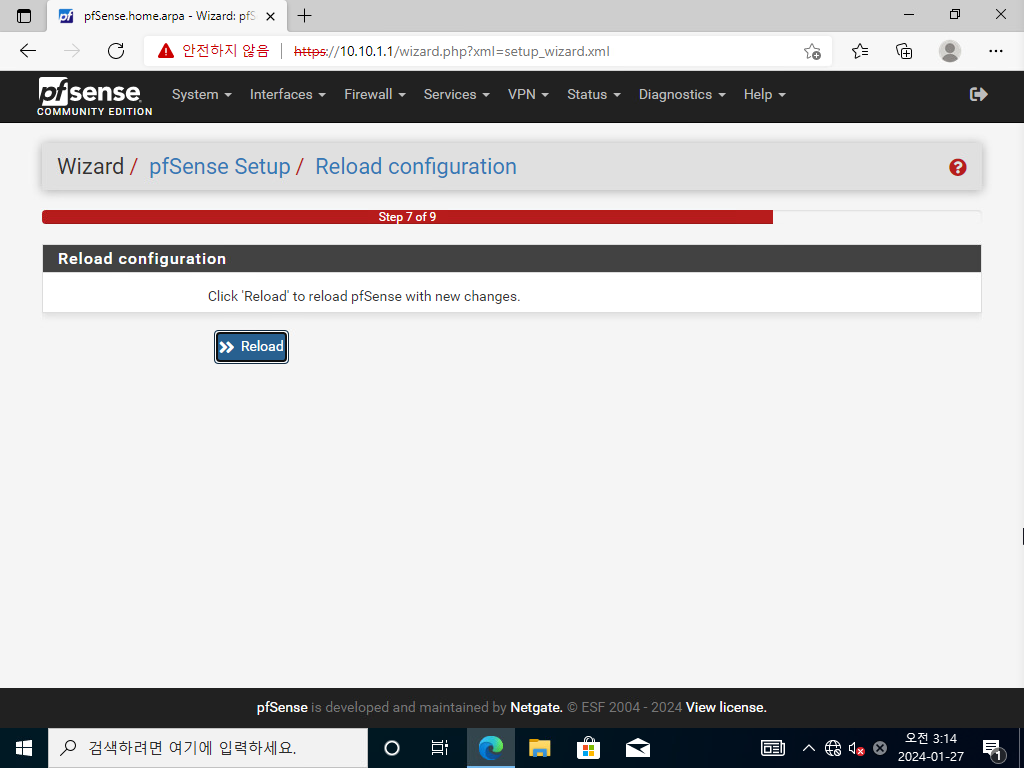Follow the pfSense Setup breadcrumb link

pos(219,167)
